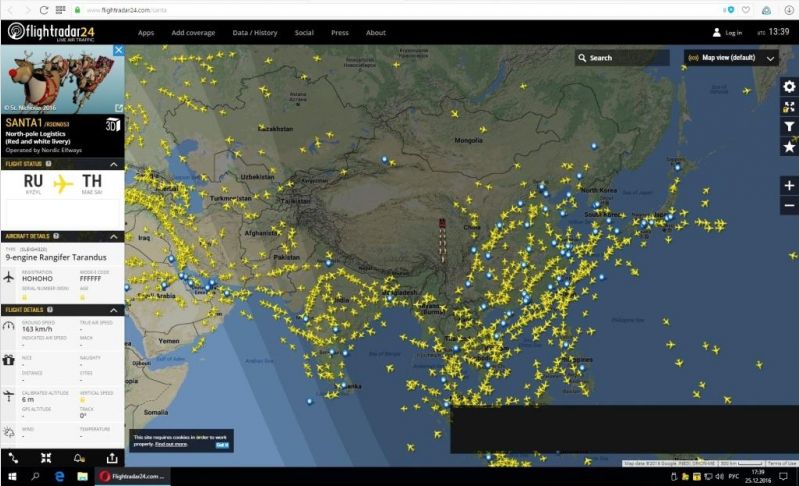Screen dimensions: 800x486
Task: Open Add coverage menu
Action: [193, 33]
